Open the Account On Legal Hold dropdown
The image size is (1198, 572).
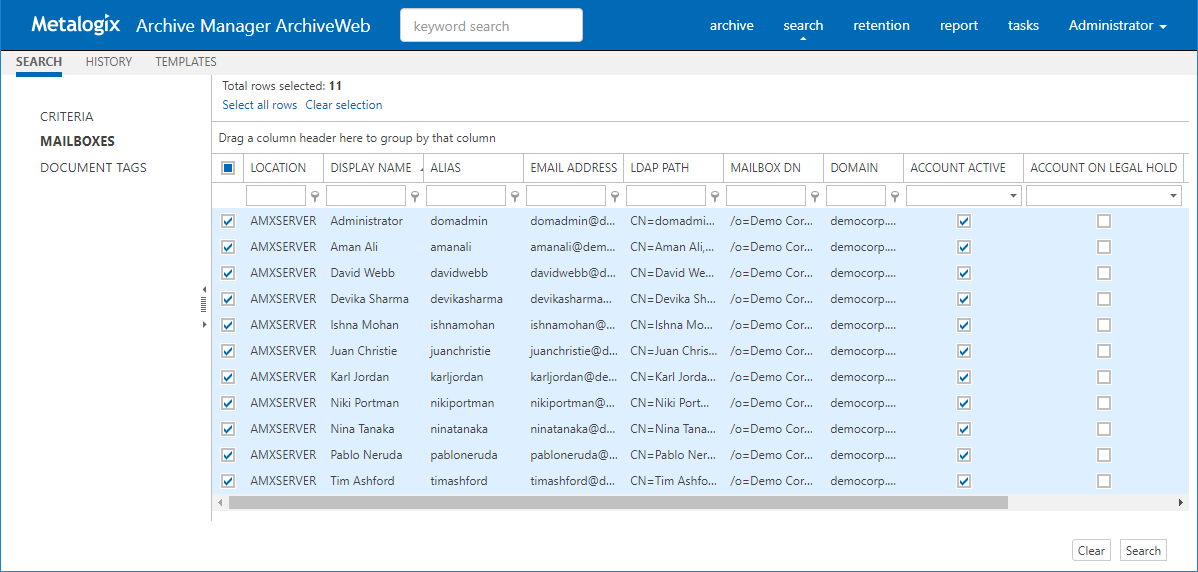point(1173,197)
